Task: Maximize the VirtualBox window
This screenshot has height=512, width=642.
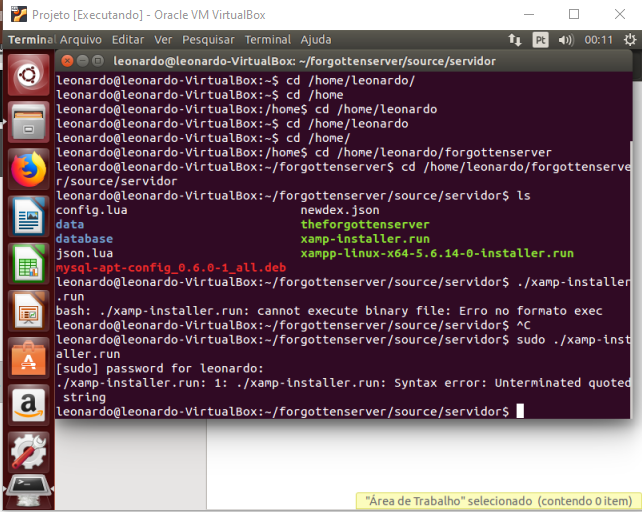Action: (x=574, y=14)
